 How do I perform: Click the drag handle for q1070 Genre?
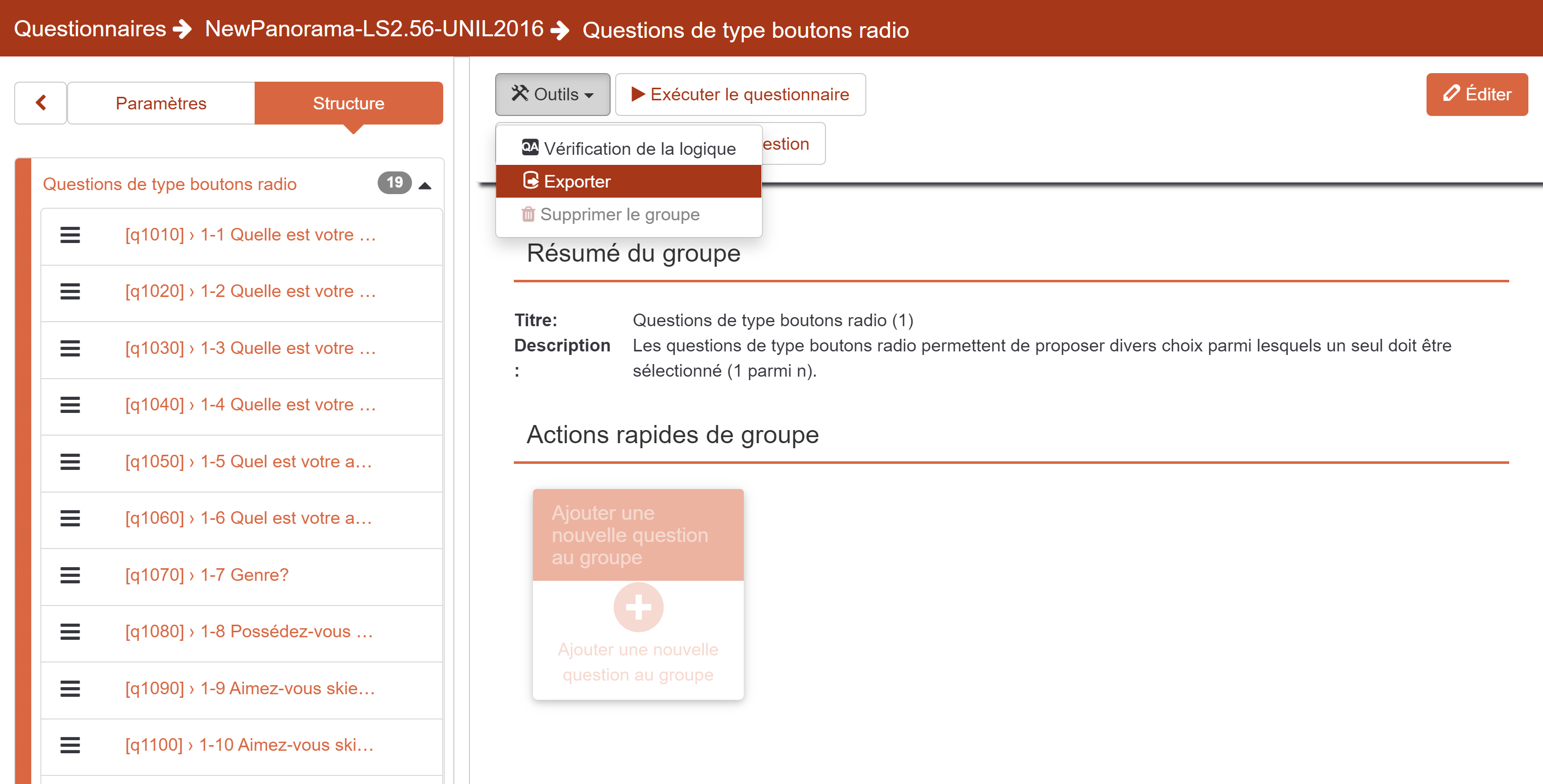70,575
